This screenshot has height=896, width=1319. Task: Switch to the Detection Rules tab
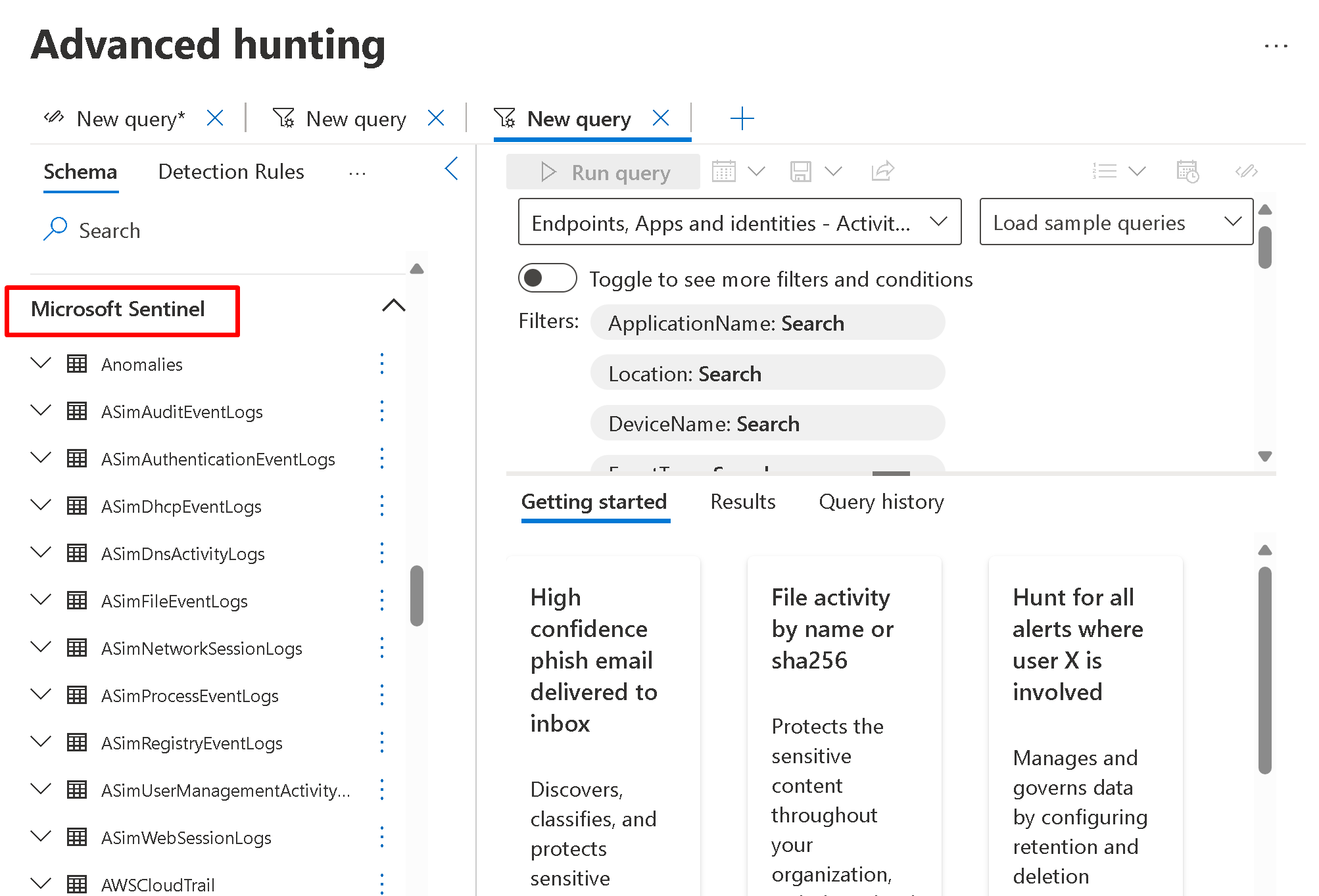pyautogui.click(x=231, y=172)
